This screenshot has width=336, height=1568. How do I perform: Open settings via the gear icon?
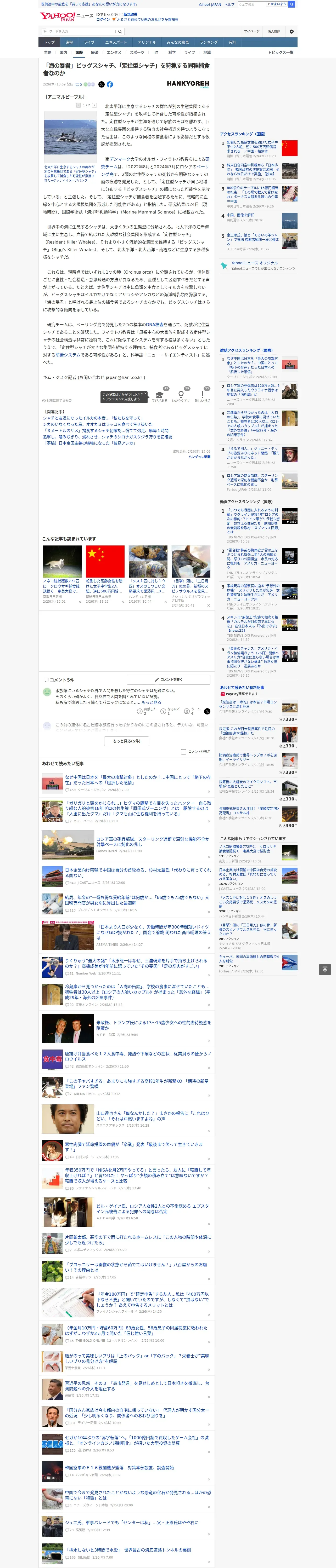(x=292, y=32)
